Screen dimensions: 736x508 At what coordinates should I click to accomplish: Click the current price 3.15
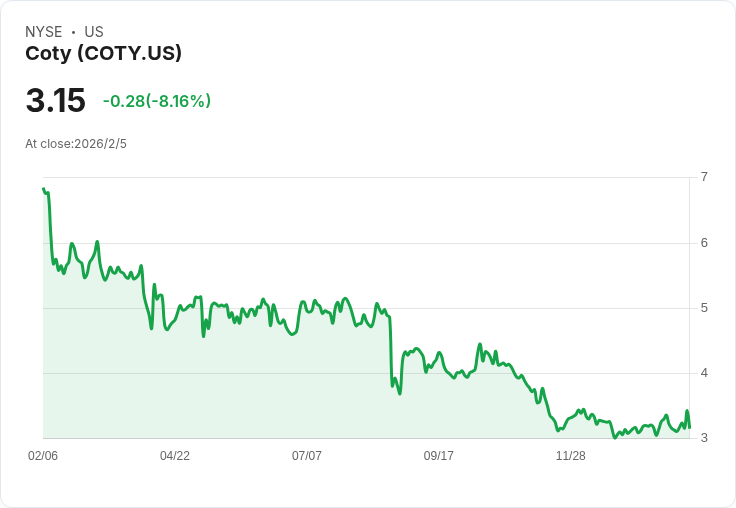(55, 101)
